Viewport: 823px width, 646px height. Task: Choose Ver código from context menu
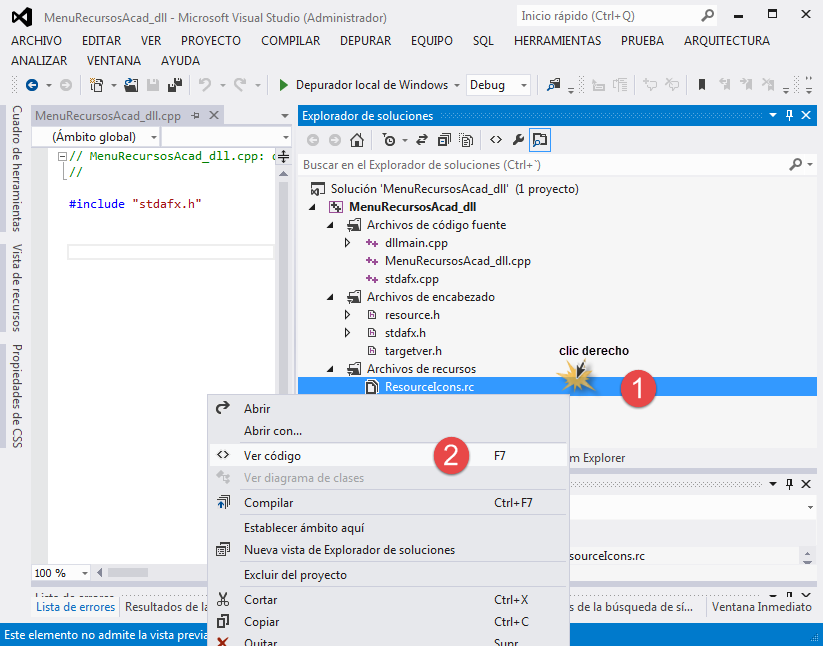click(388, 456)
